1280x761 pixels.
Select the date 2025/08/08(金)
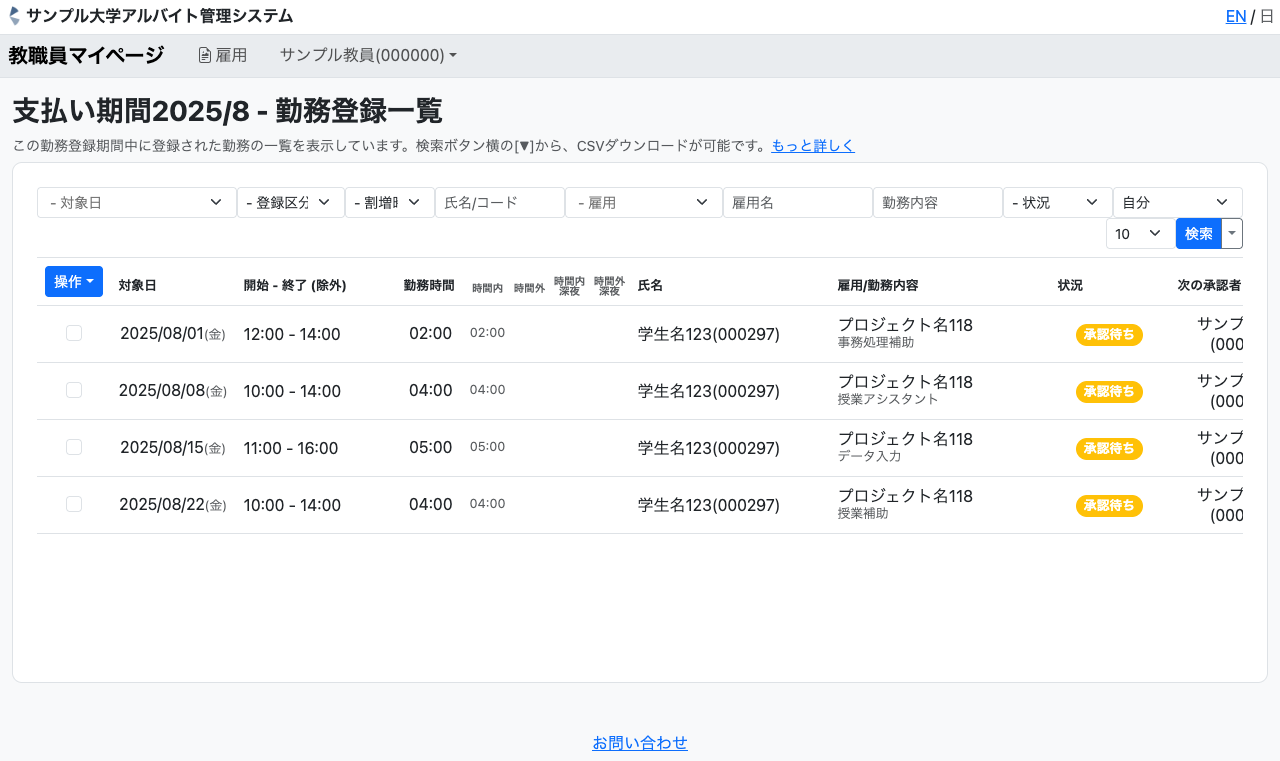[x=172, y=391]
